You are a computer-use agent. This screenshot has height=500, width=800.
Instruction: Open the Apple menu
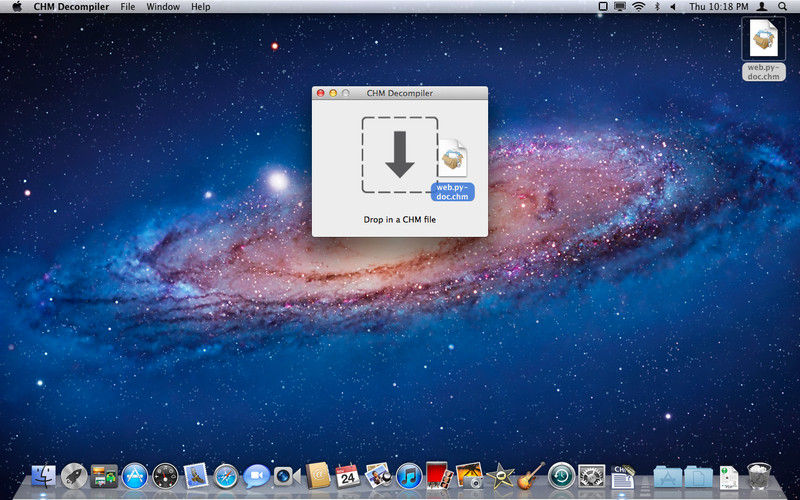(x=17, y=7)
